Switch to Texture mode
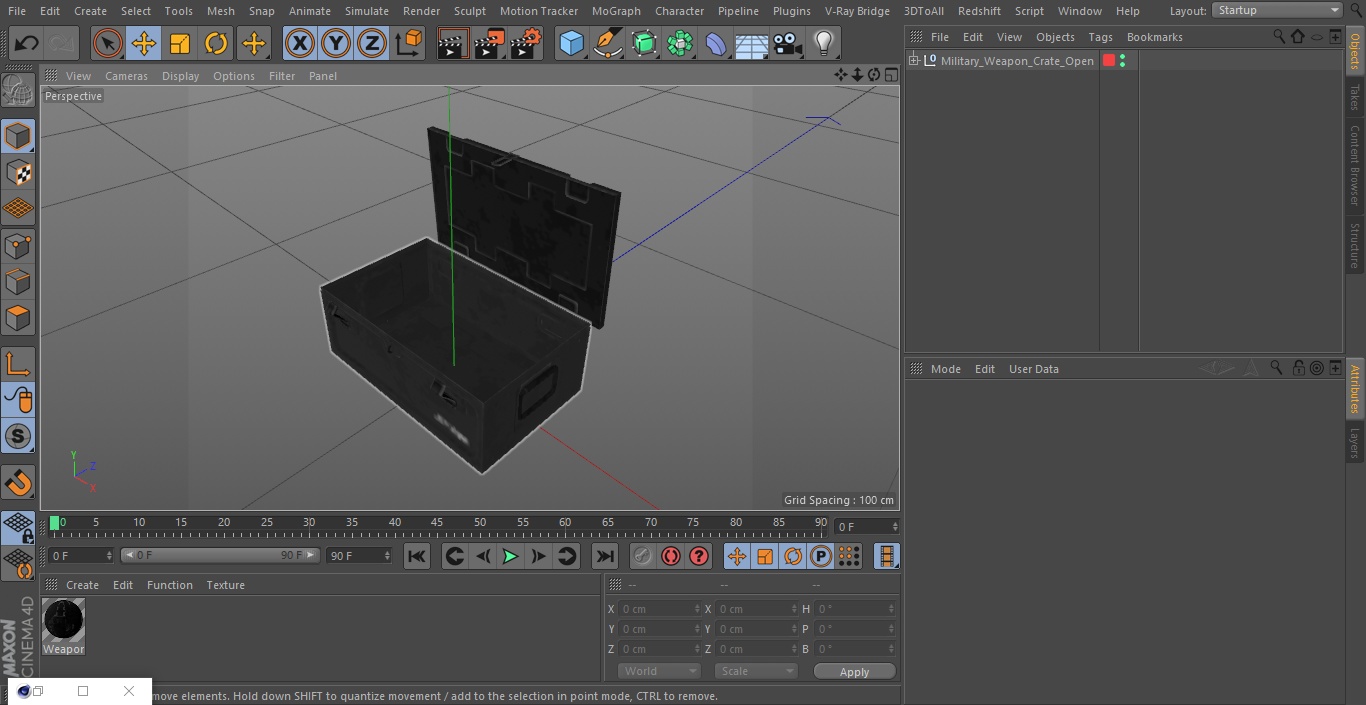The height and width of the screenshot is (705, 1366). pyautogui.click(x=18, y=173)
